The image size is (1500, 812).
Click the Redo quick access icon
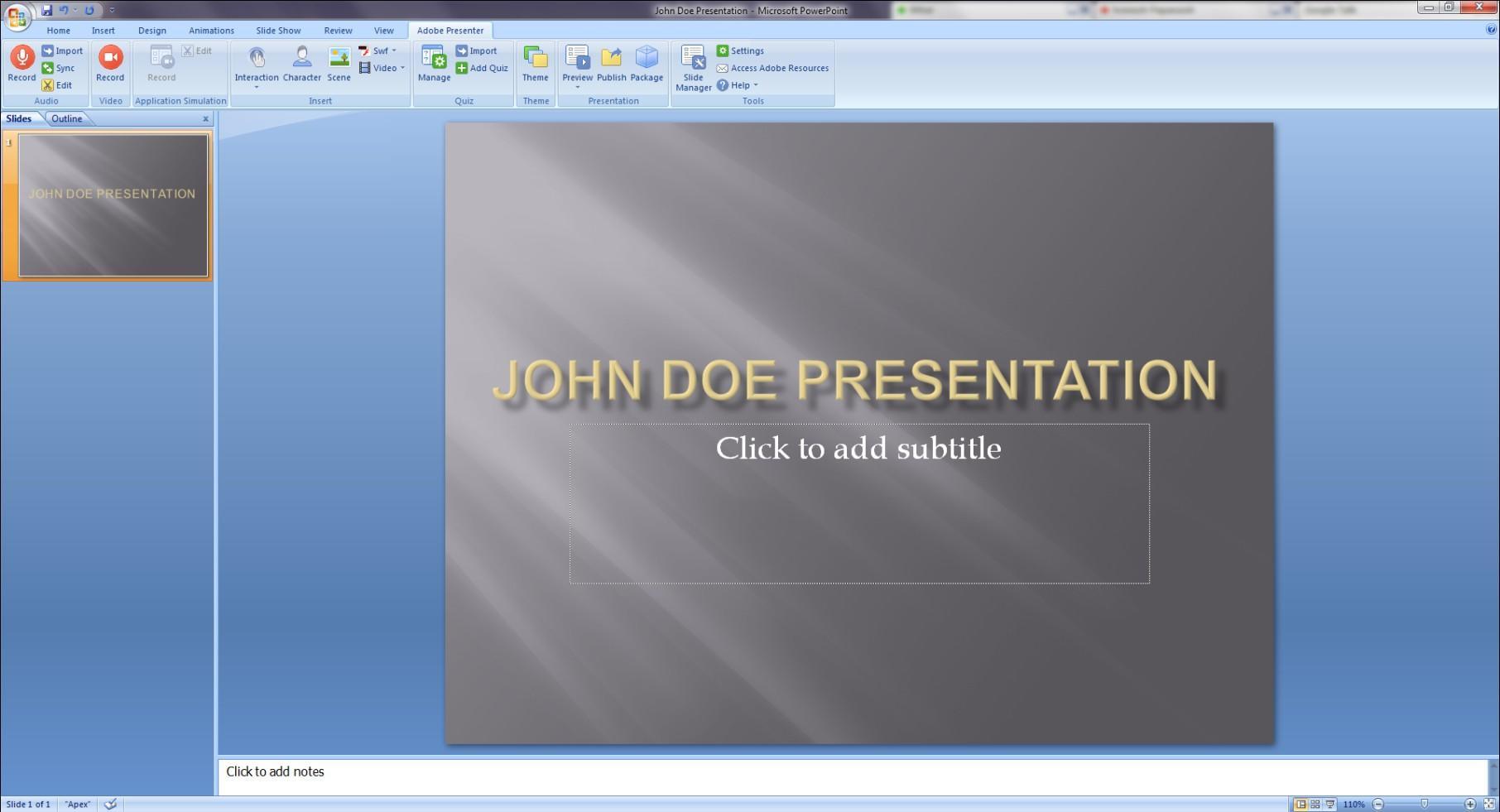[x=89, y=10]
